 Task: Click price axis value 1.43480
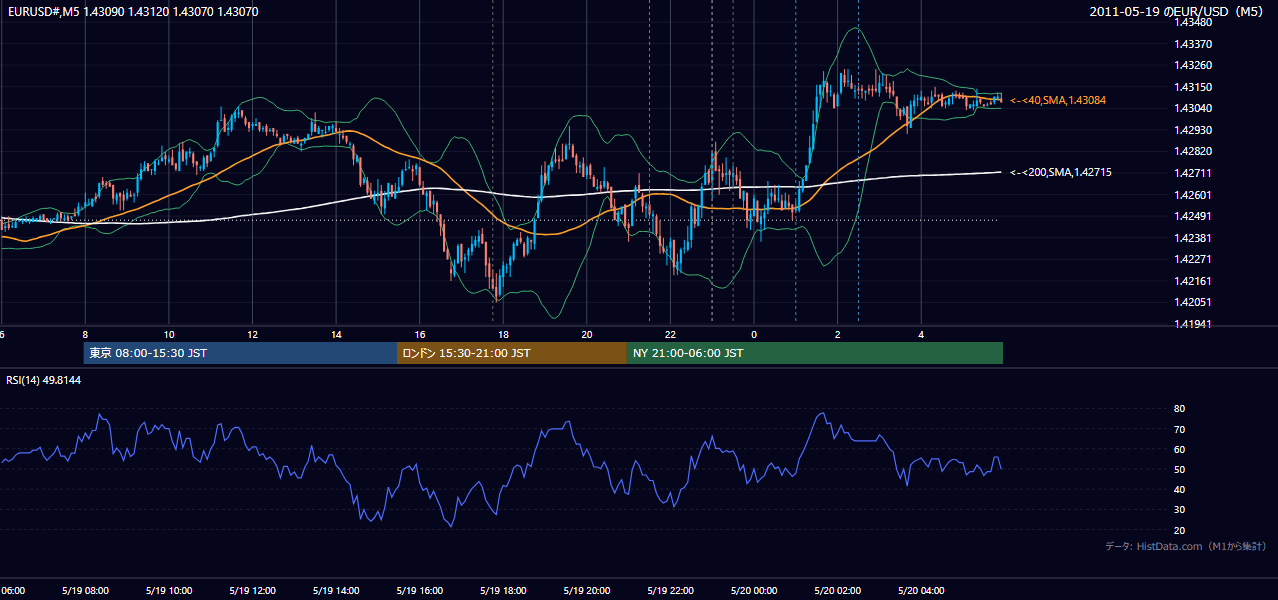tap(1192, 22)
